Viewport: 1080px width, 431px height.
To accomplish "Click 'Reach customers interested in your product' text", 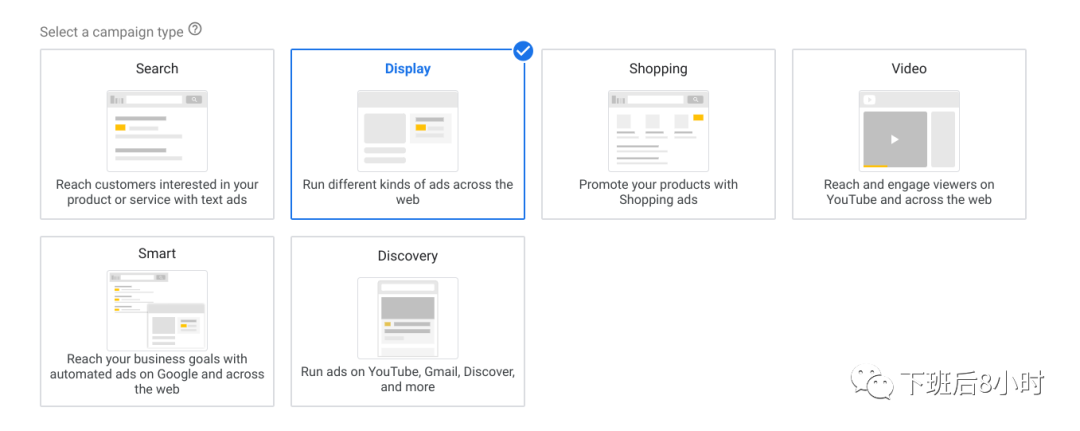I will coord(157,192).
